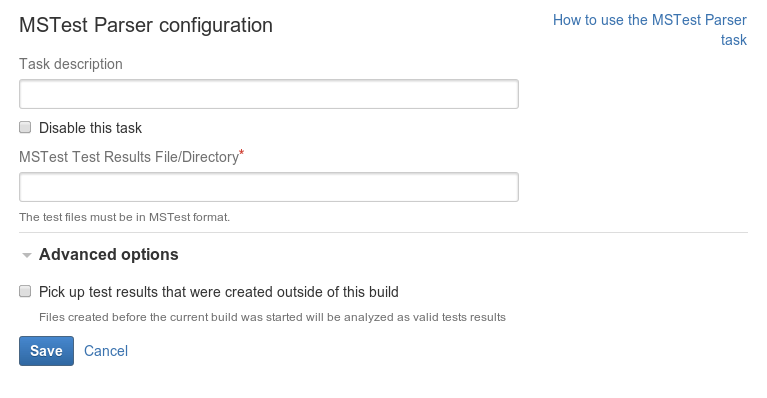Enable picking up results created outside build
Viewport: 767px width, 398px height.
pos(25,291)
